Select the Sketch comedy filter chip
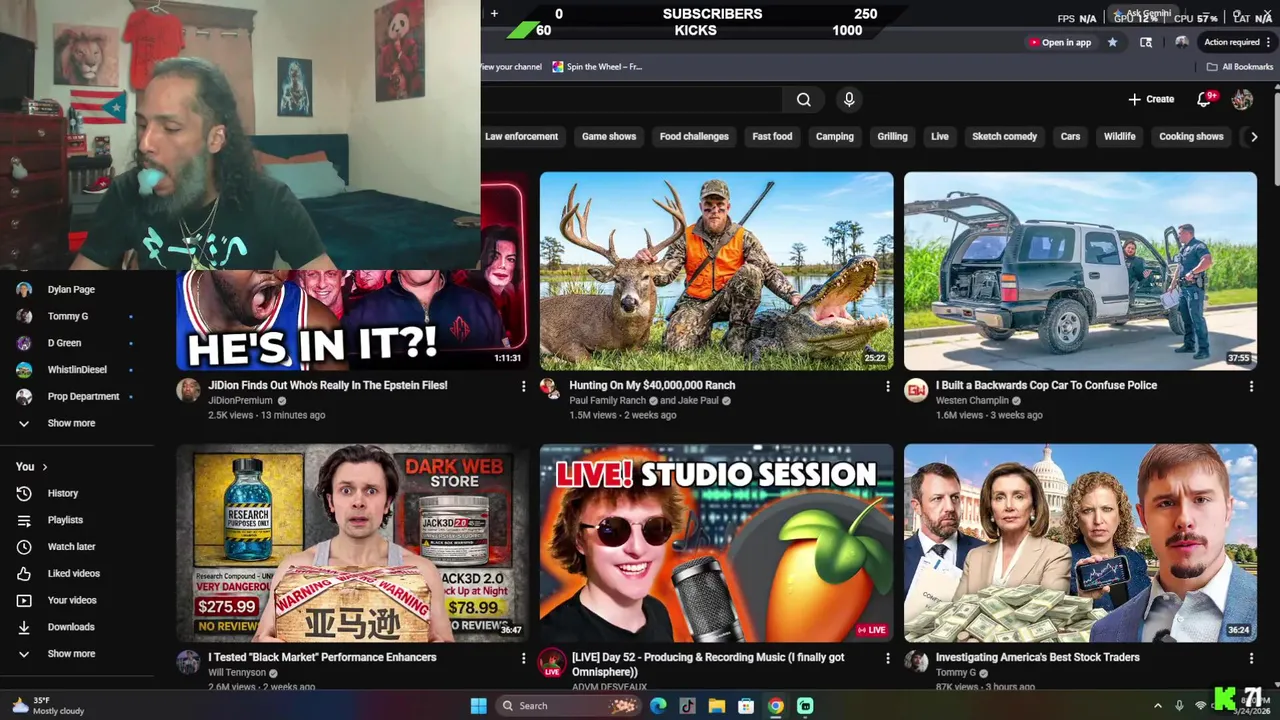 1004,136
